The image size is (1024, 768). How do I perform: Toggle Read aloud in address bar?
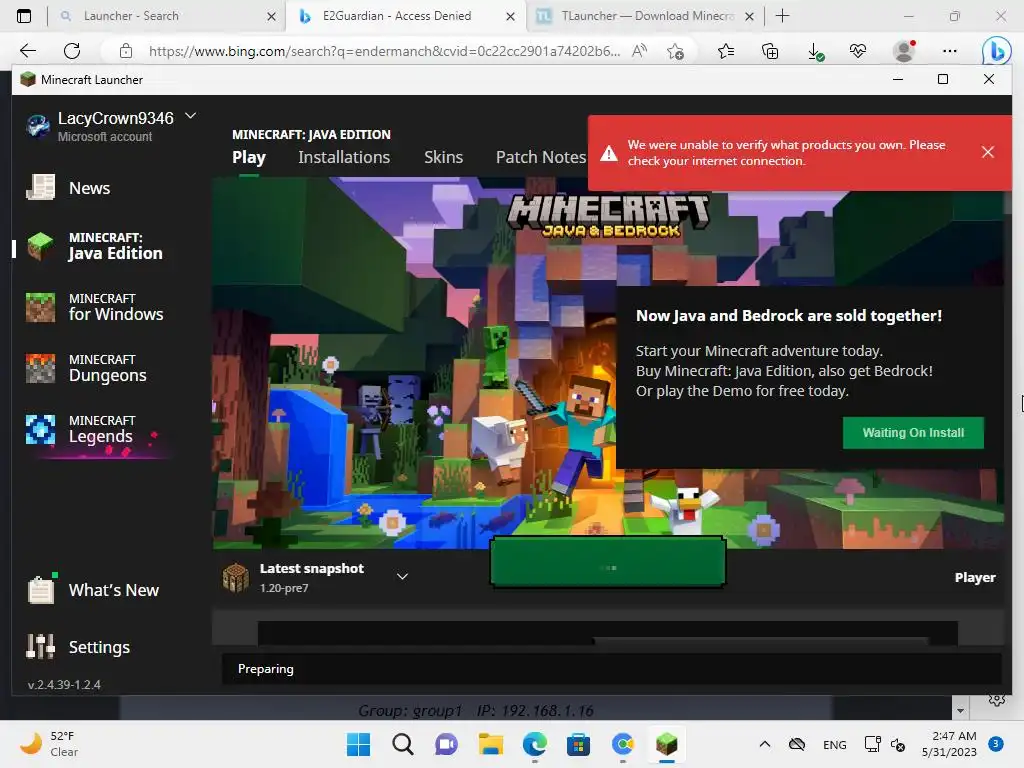(x=639, y=51)
